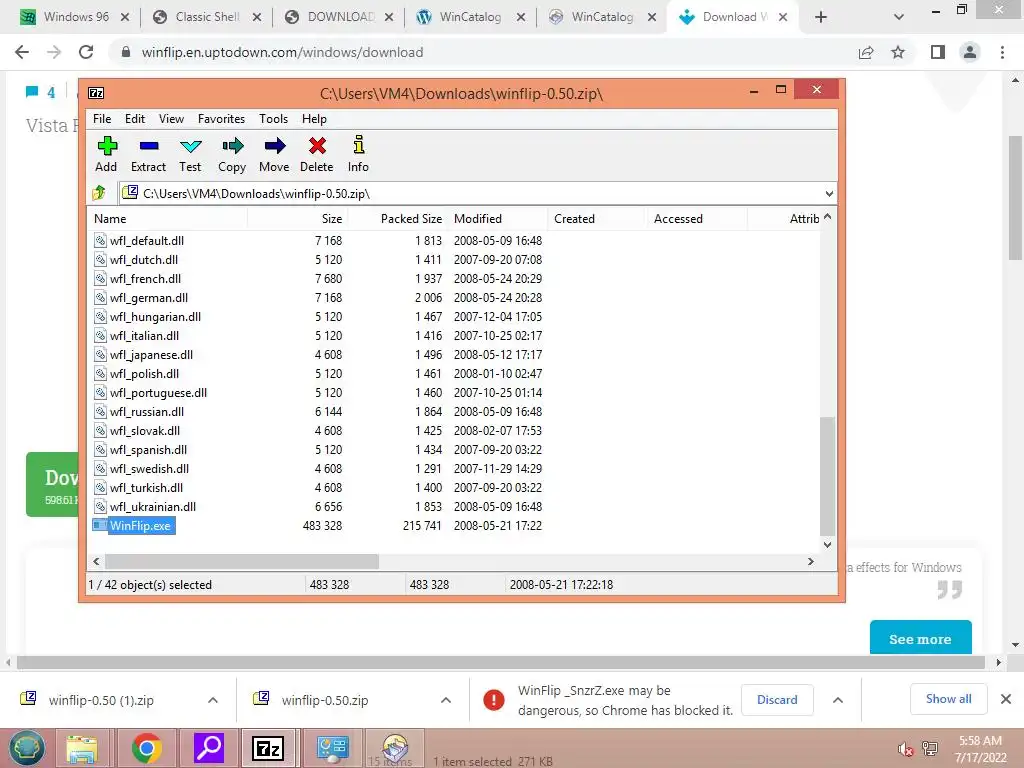Viewport: 1024px width, 768px height.
Task: Reload the Chrome page
Action: 86,52
